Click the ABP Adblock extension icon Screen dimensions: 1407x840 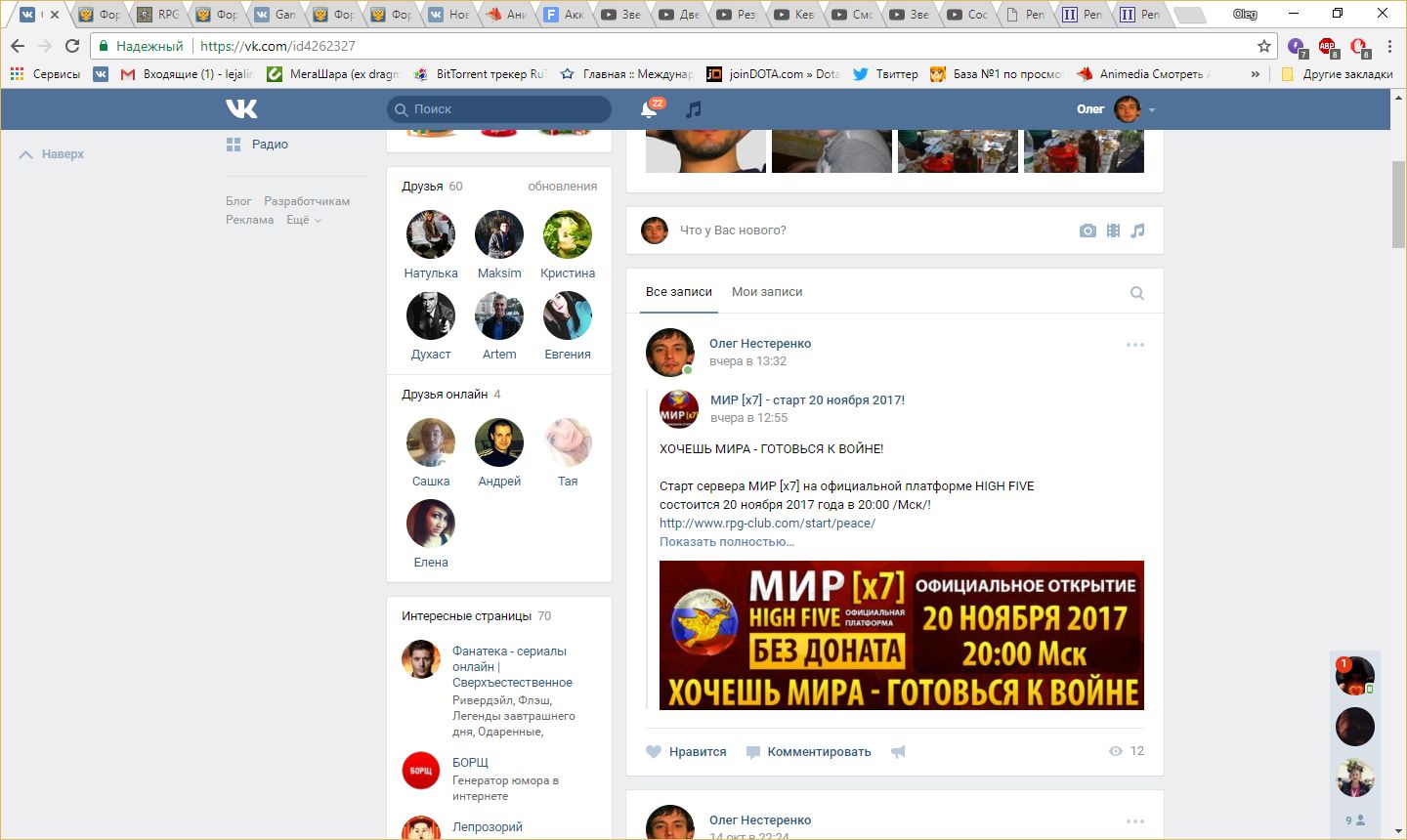click(1328, 47)
